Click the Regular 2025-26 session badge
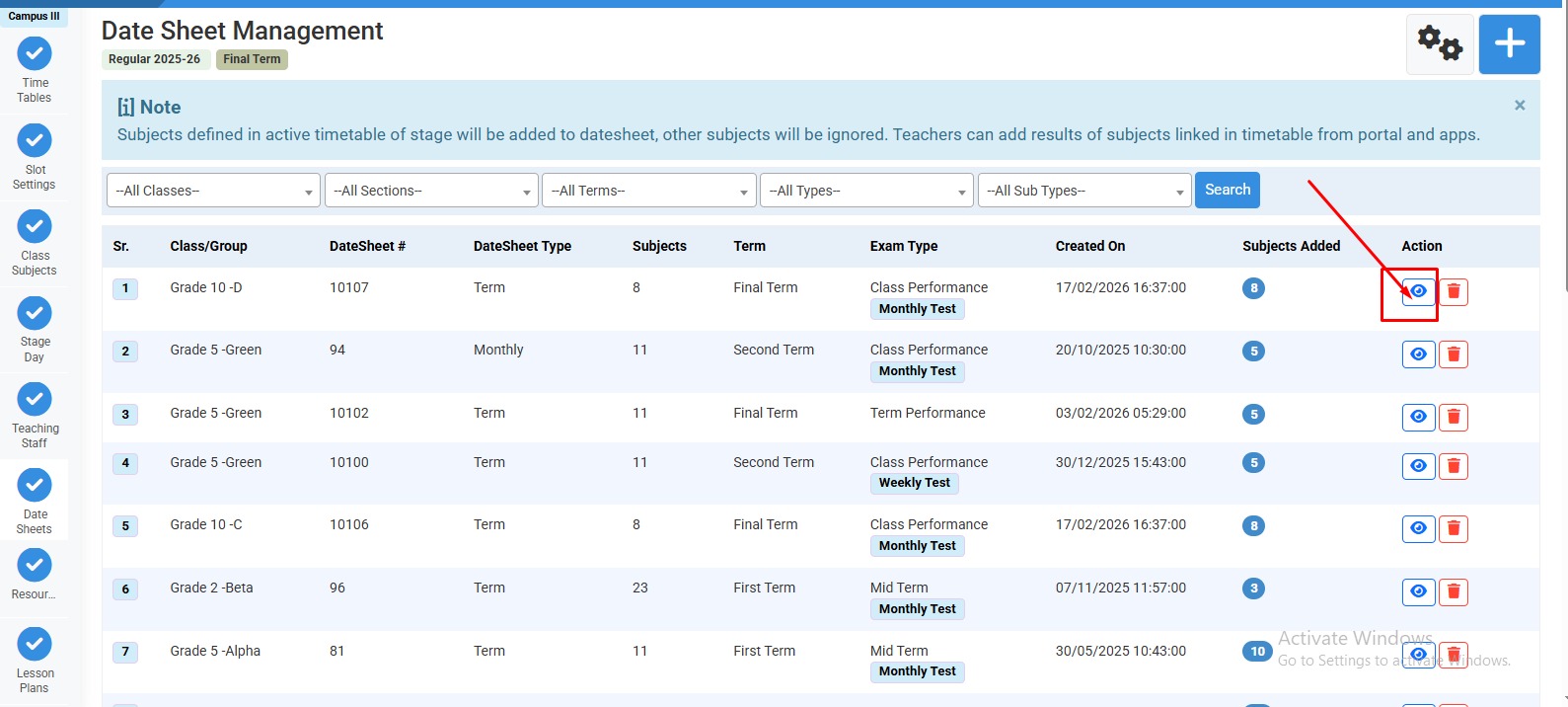 point(154,59)
